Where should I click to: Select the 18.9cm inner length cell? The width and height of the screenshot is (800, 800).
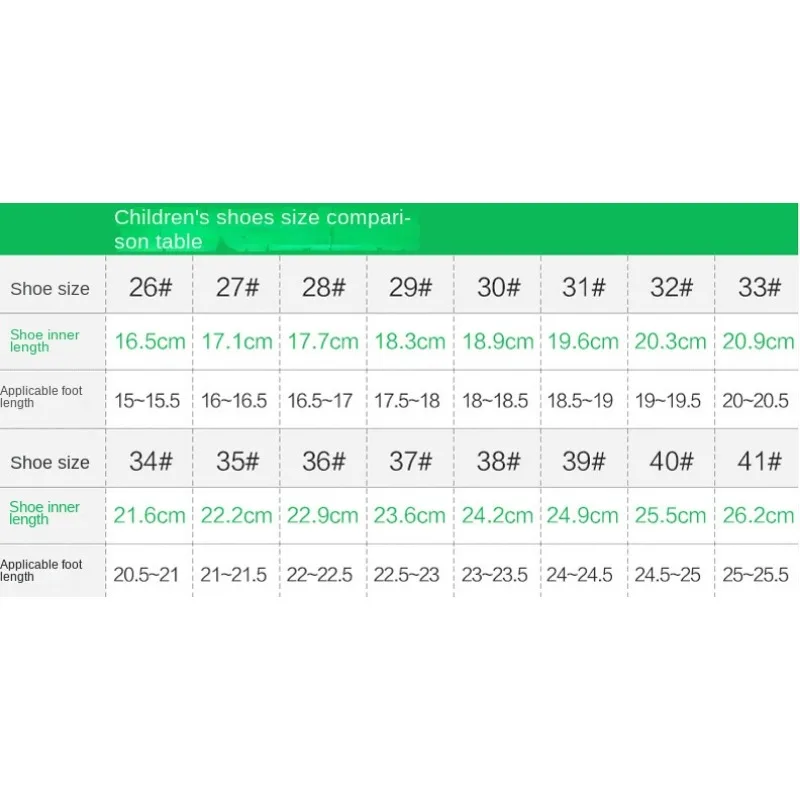(498, 341)
